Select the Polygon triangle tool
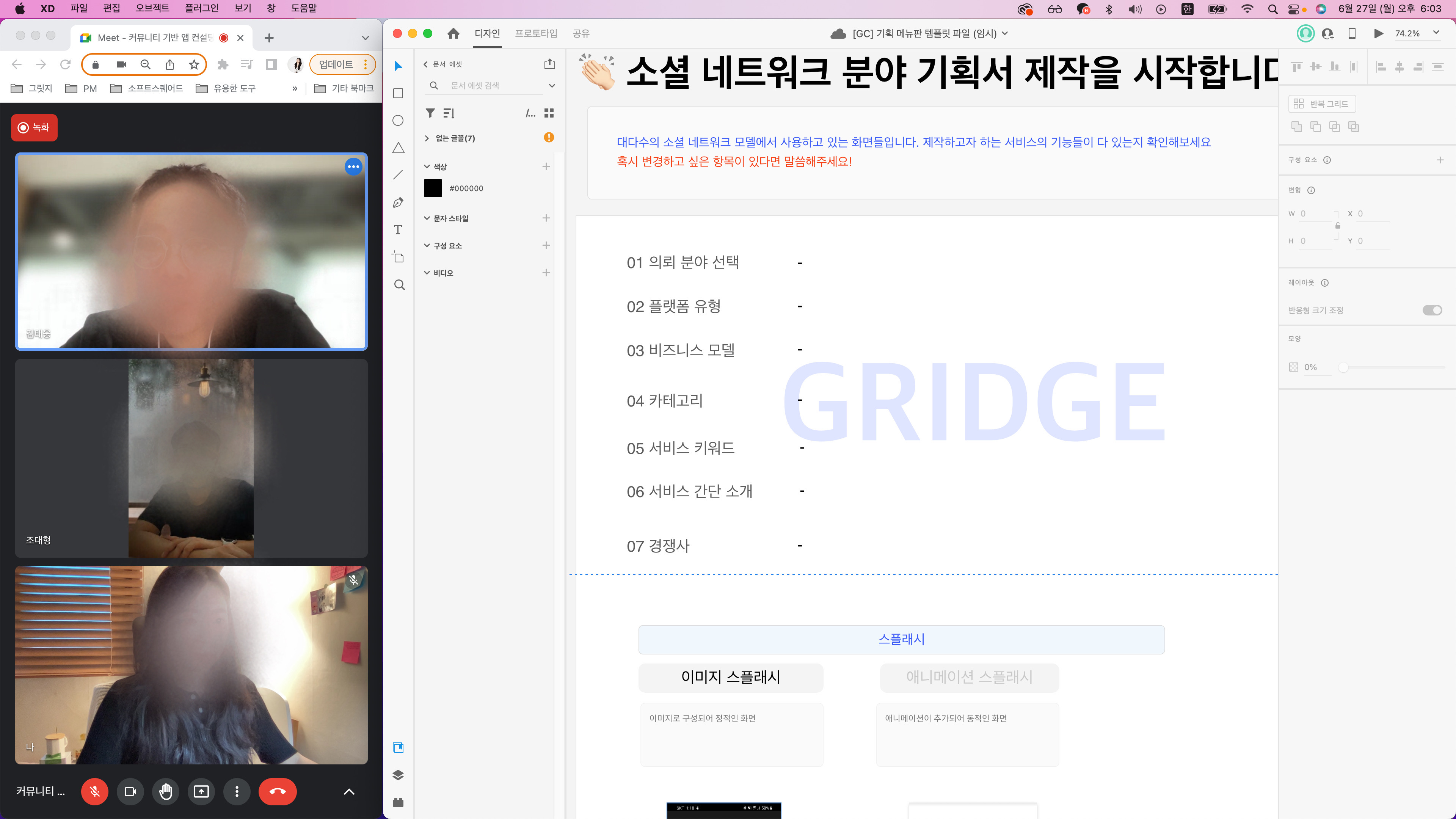 click(398, 148)
